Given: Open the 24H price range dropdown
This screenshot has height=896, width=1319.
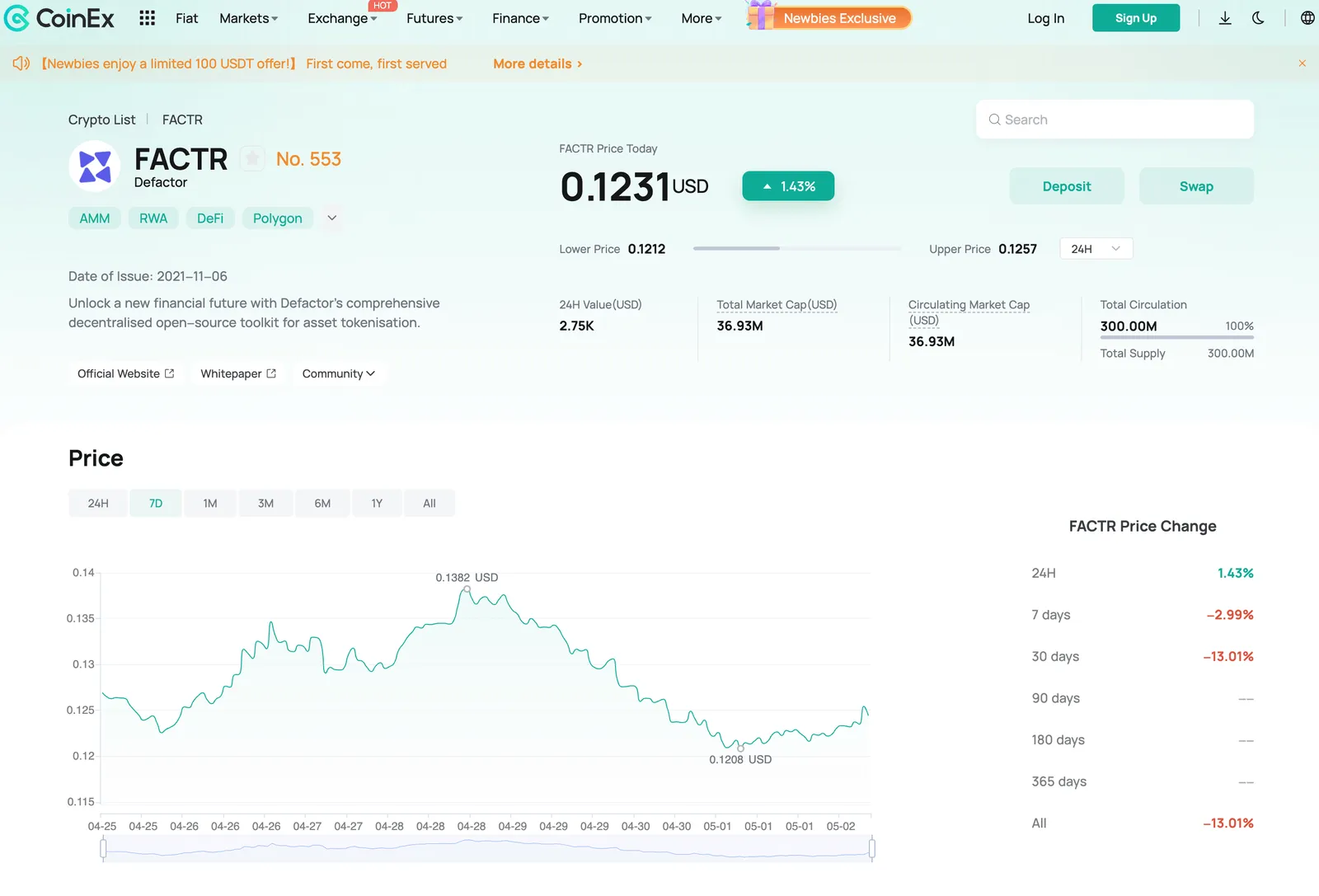Looking at the screenshot, I should point(1096,249).
